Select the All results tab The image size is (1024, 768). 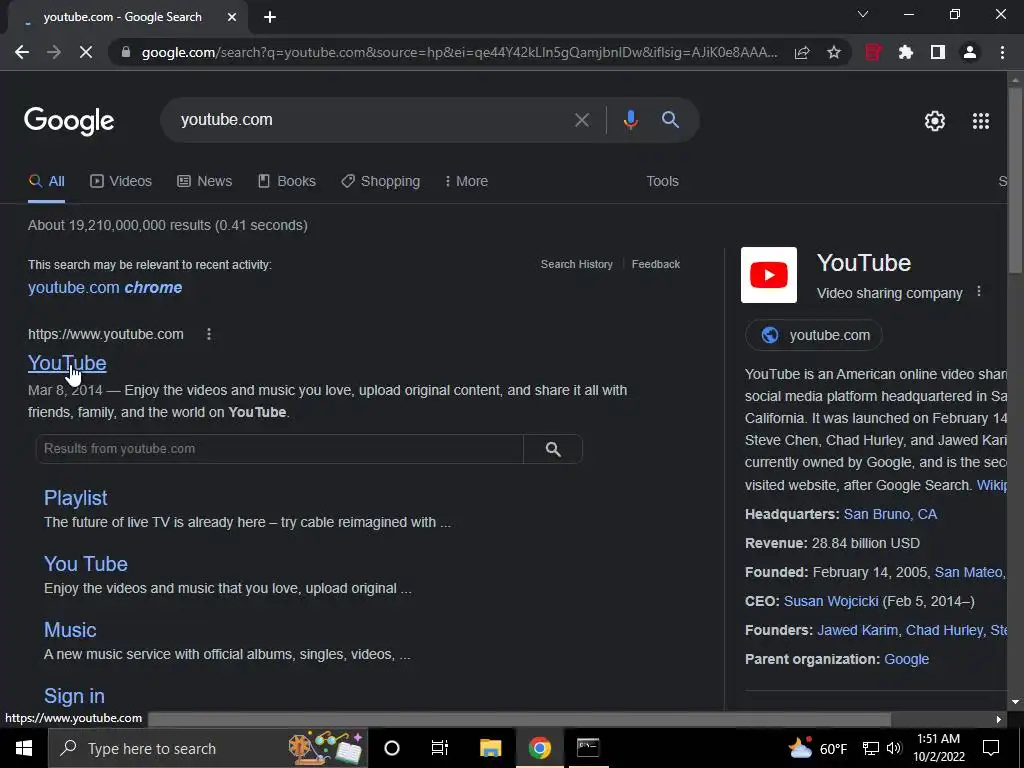coord(47,182)
